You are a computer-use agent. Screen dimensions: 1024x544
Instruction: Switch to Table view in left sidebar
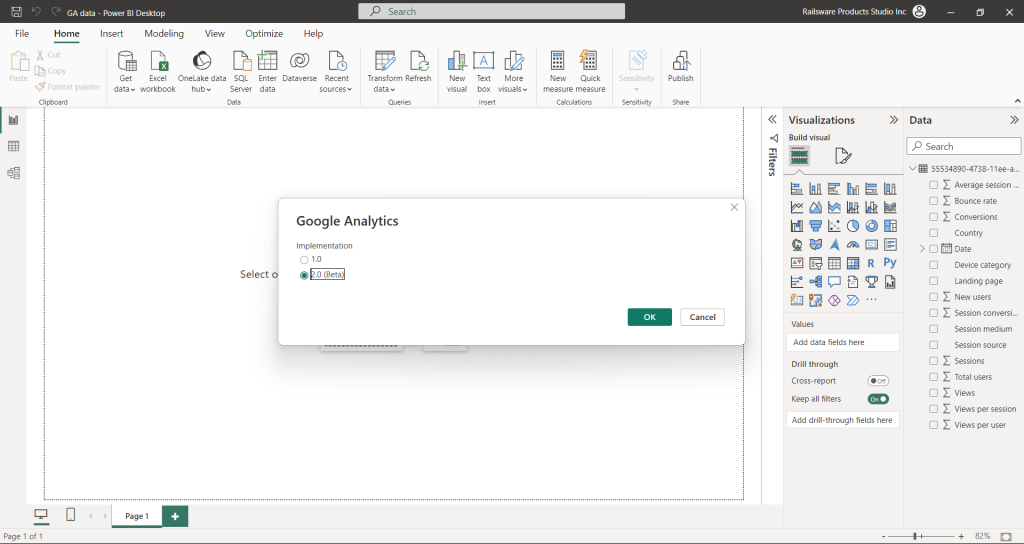(x=13, y=146)
